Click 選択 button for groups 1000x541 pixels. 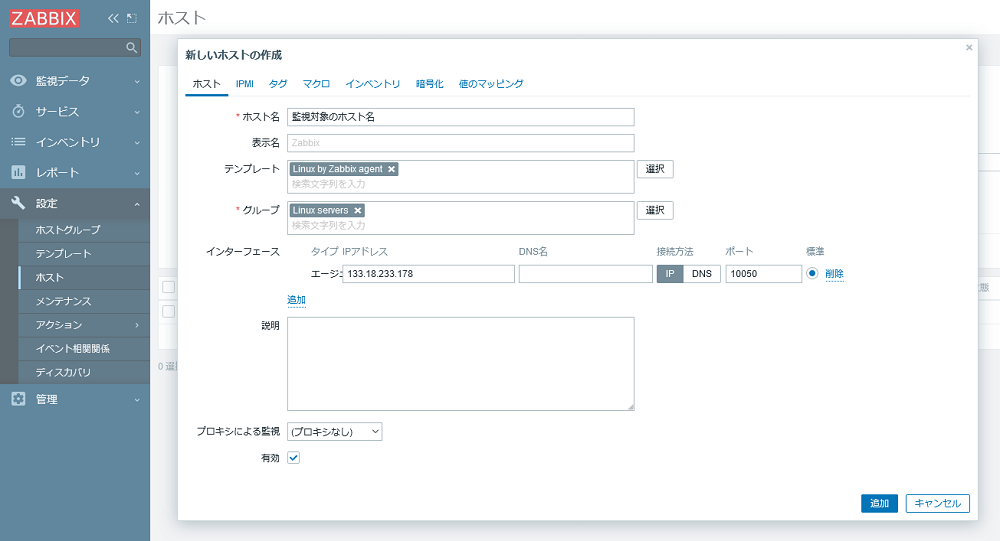point(655,211)
